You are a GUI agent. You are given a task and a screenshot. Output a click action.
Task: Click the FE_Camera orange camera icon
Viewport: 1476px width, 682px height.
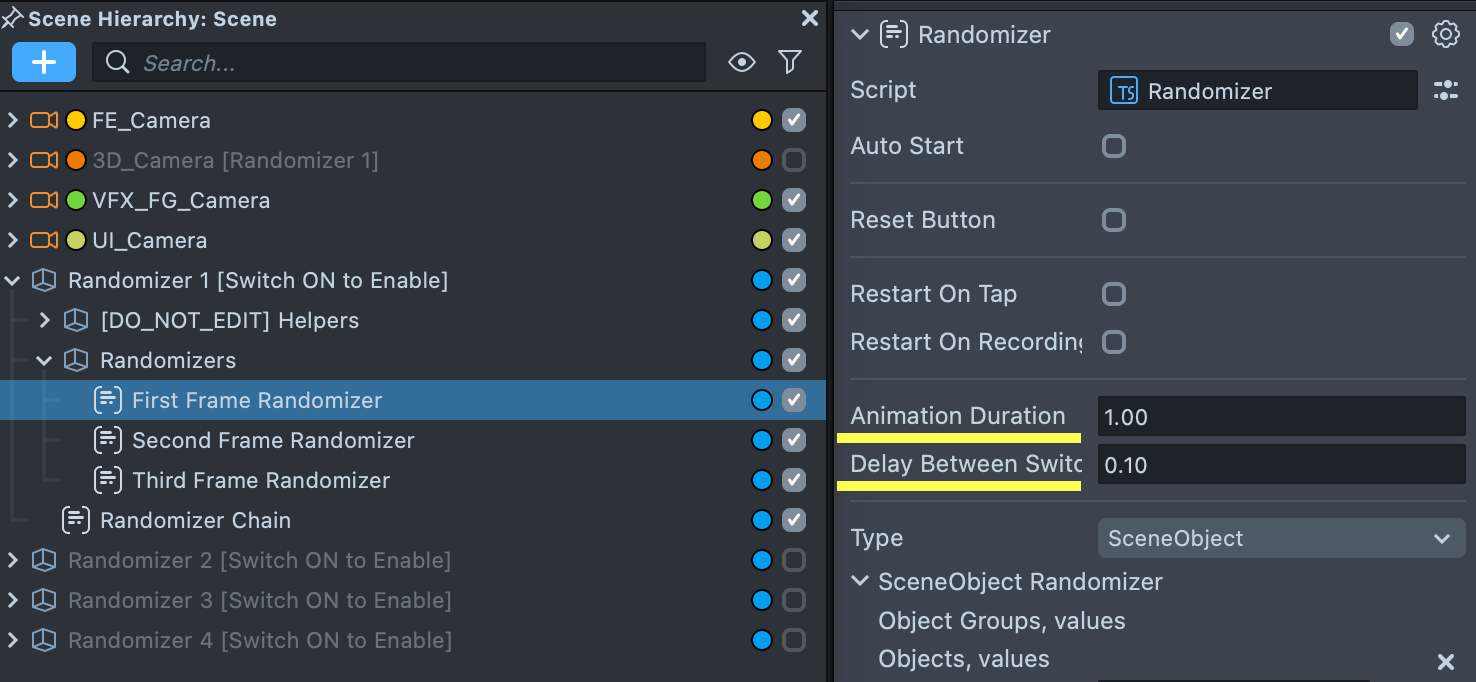tap(43, 120)
